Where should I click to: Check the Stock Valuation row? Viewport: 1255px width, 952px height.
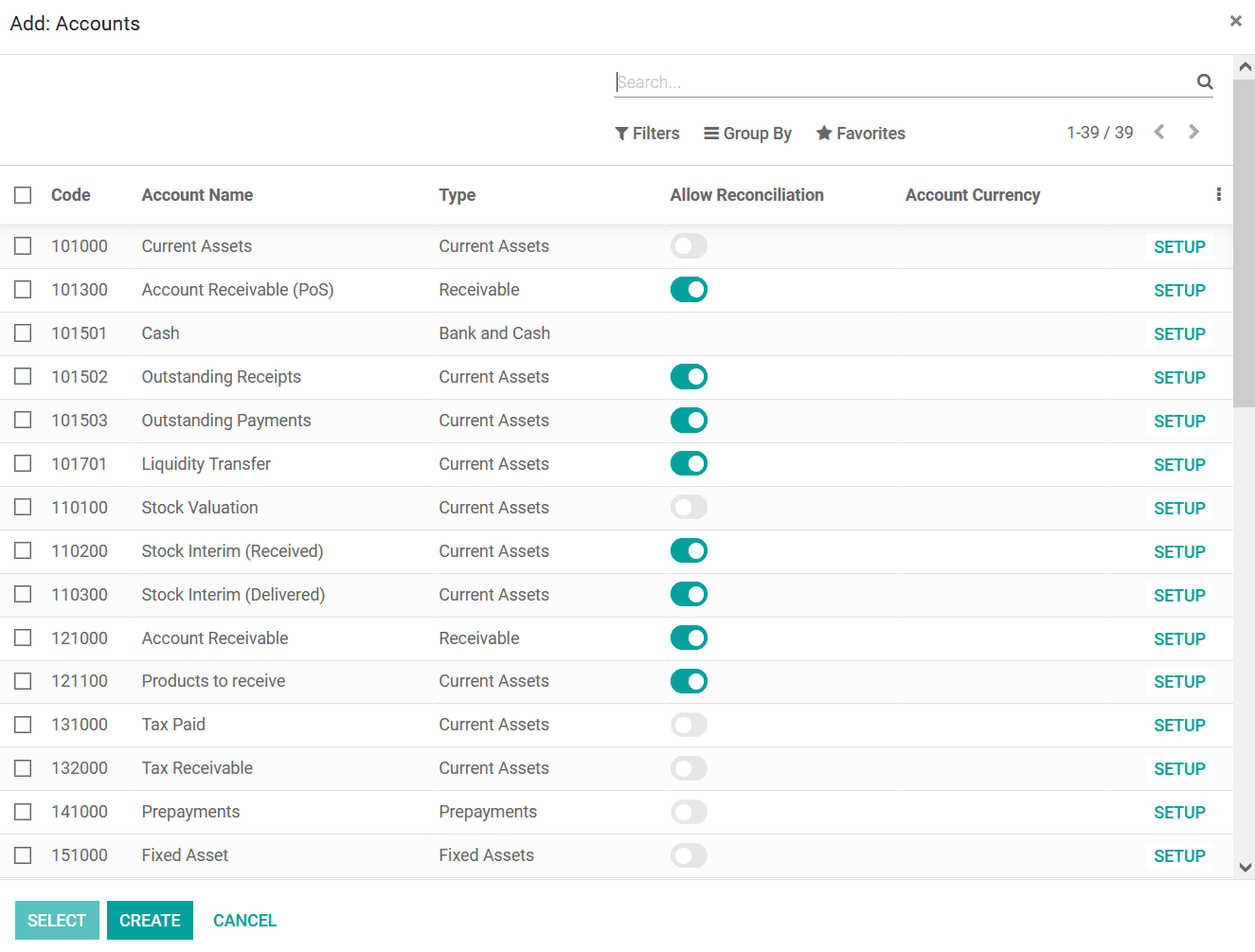pos(23,508)
